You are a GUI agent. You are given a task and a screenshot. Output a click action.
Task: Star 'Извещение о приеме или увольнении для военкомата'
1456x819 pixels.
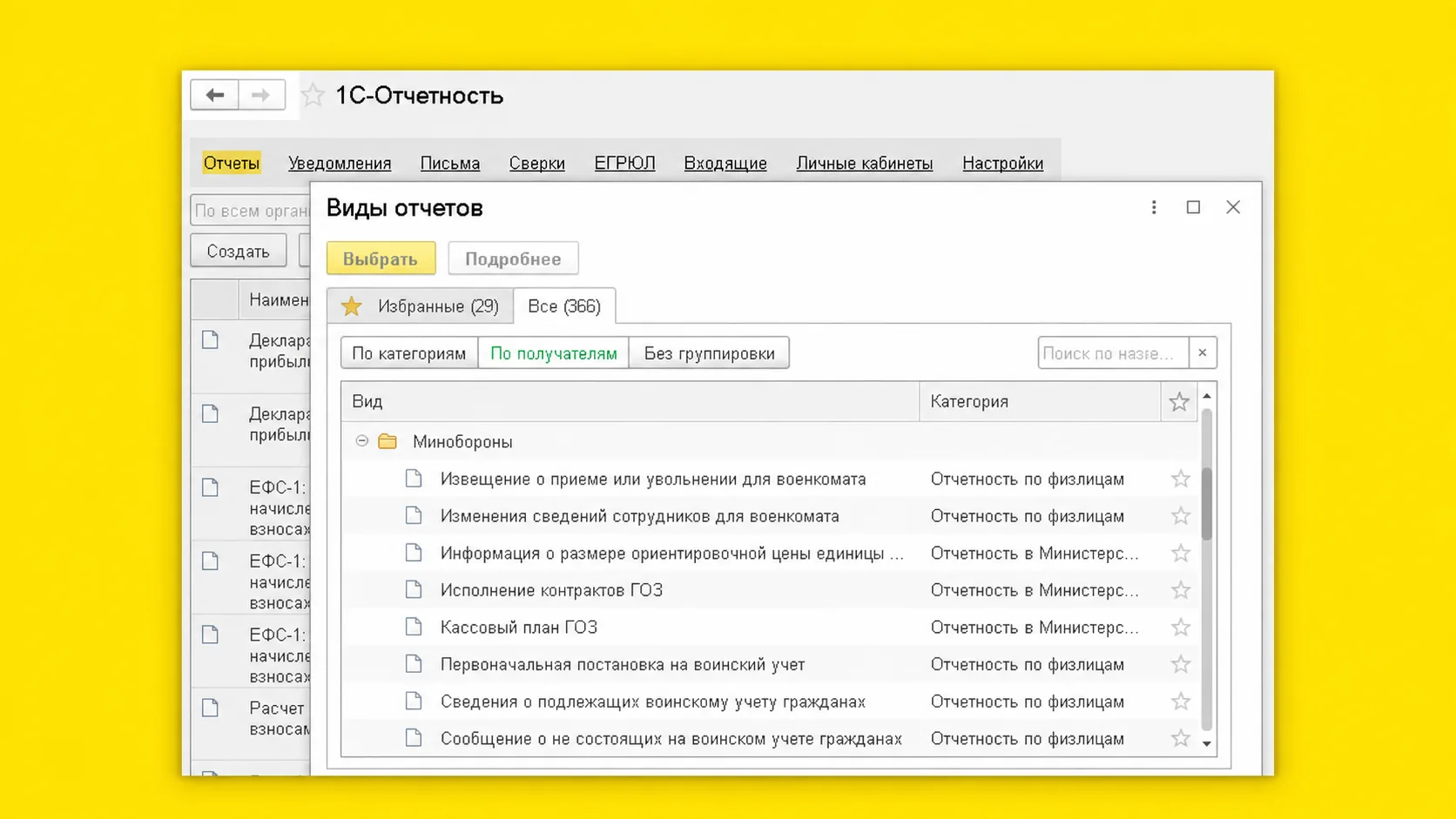pos(1181,479)
